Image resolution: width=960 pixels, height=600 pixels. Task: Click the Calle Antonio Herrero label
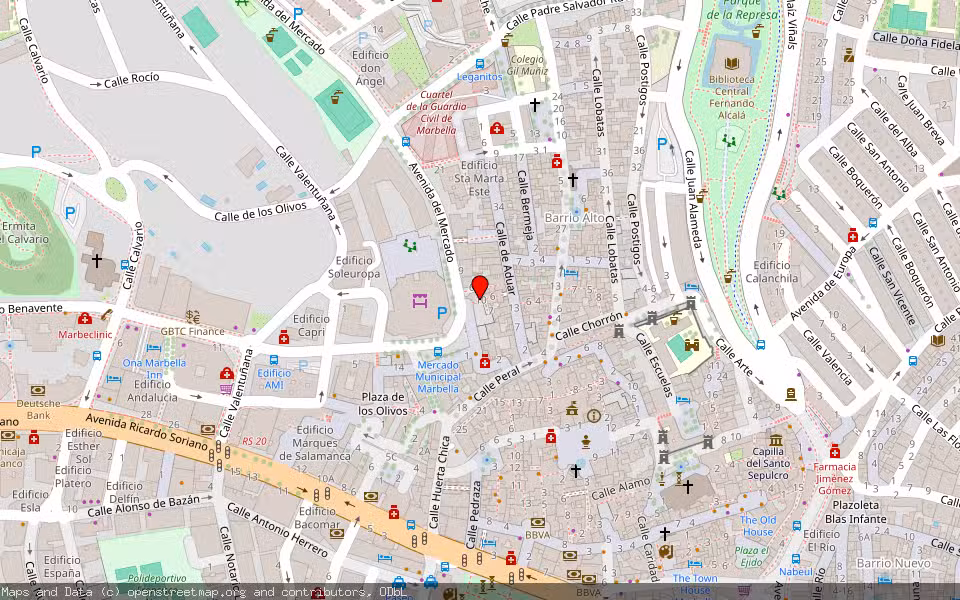point(278,531)
